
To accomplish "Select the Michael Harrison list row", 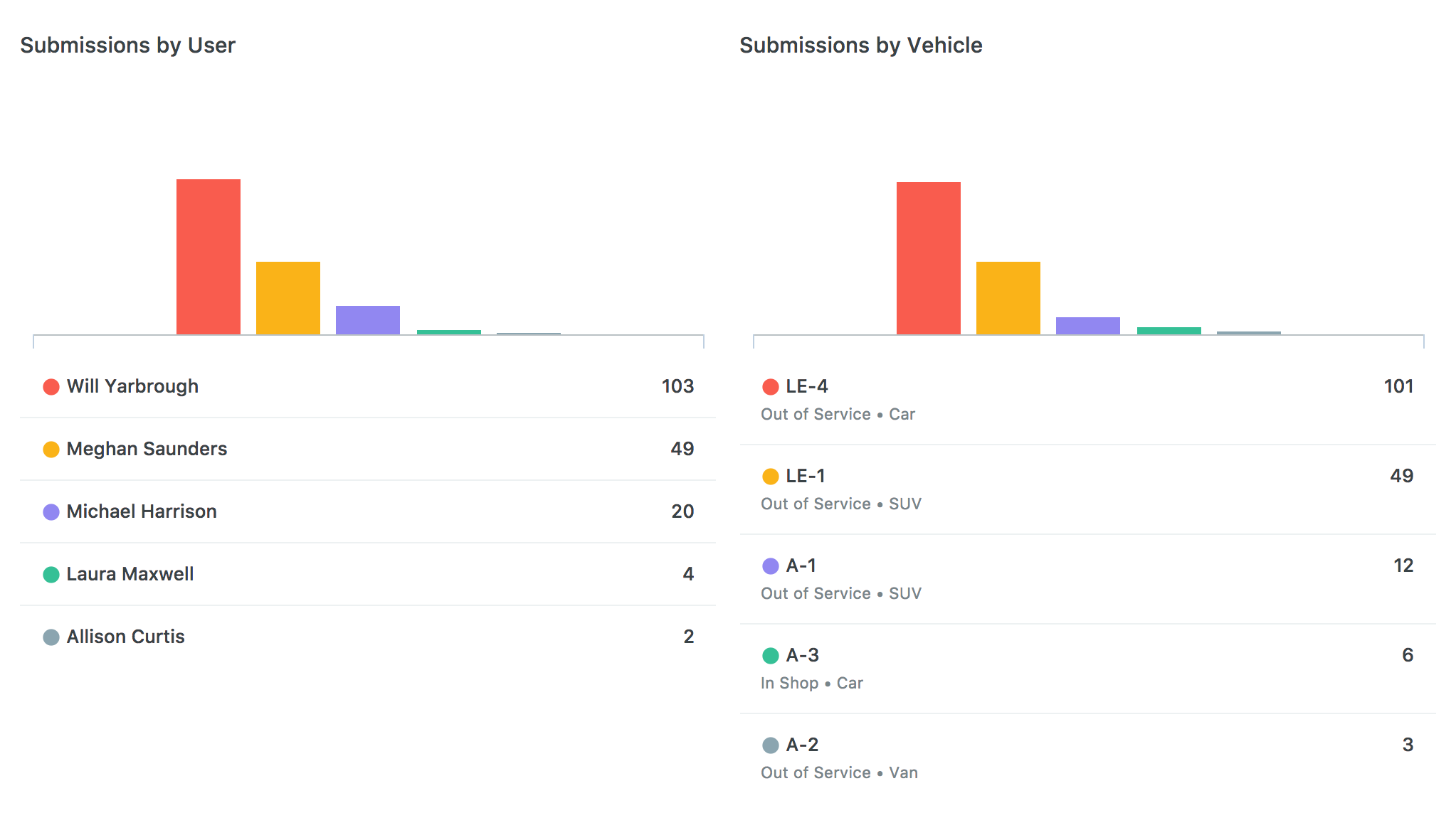I will point(368,511).
